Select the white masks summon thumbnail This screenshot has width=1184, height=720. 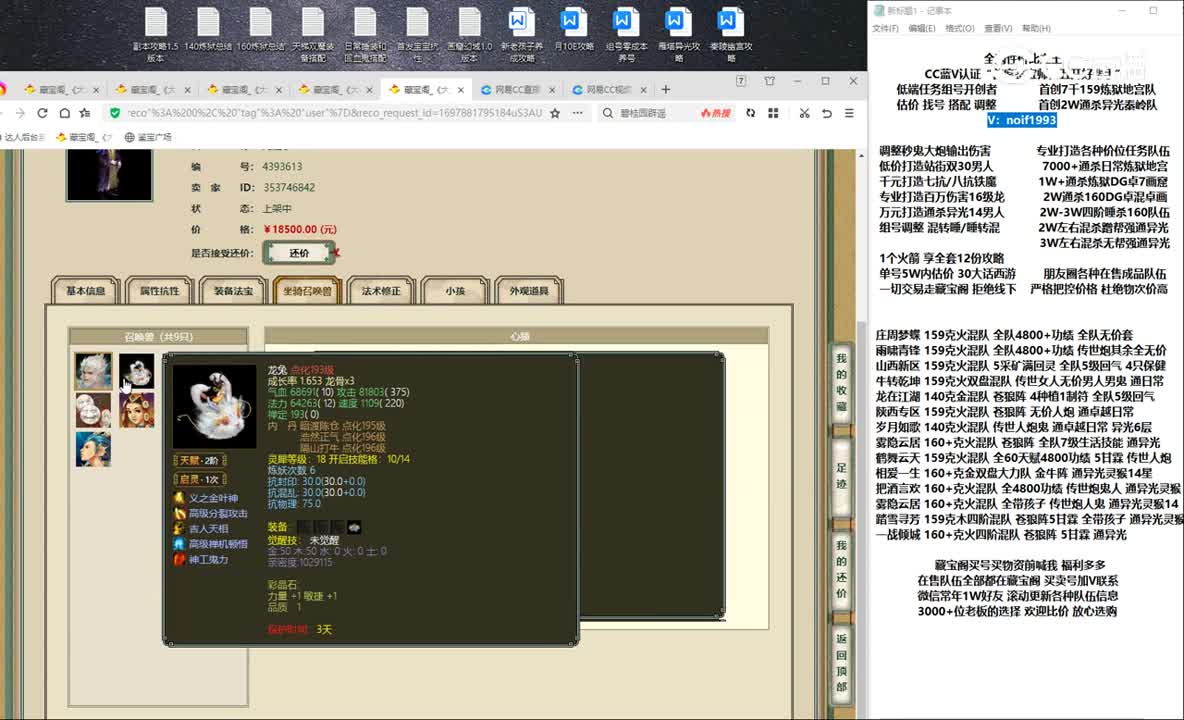[94, 410]
